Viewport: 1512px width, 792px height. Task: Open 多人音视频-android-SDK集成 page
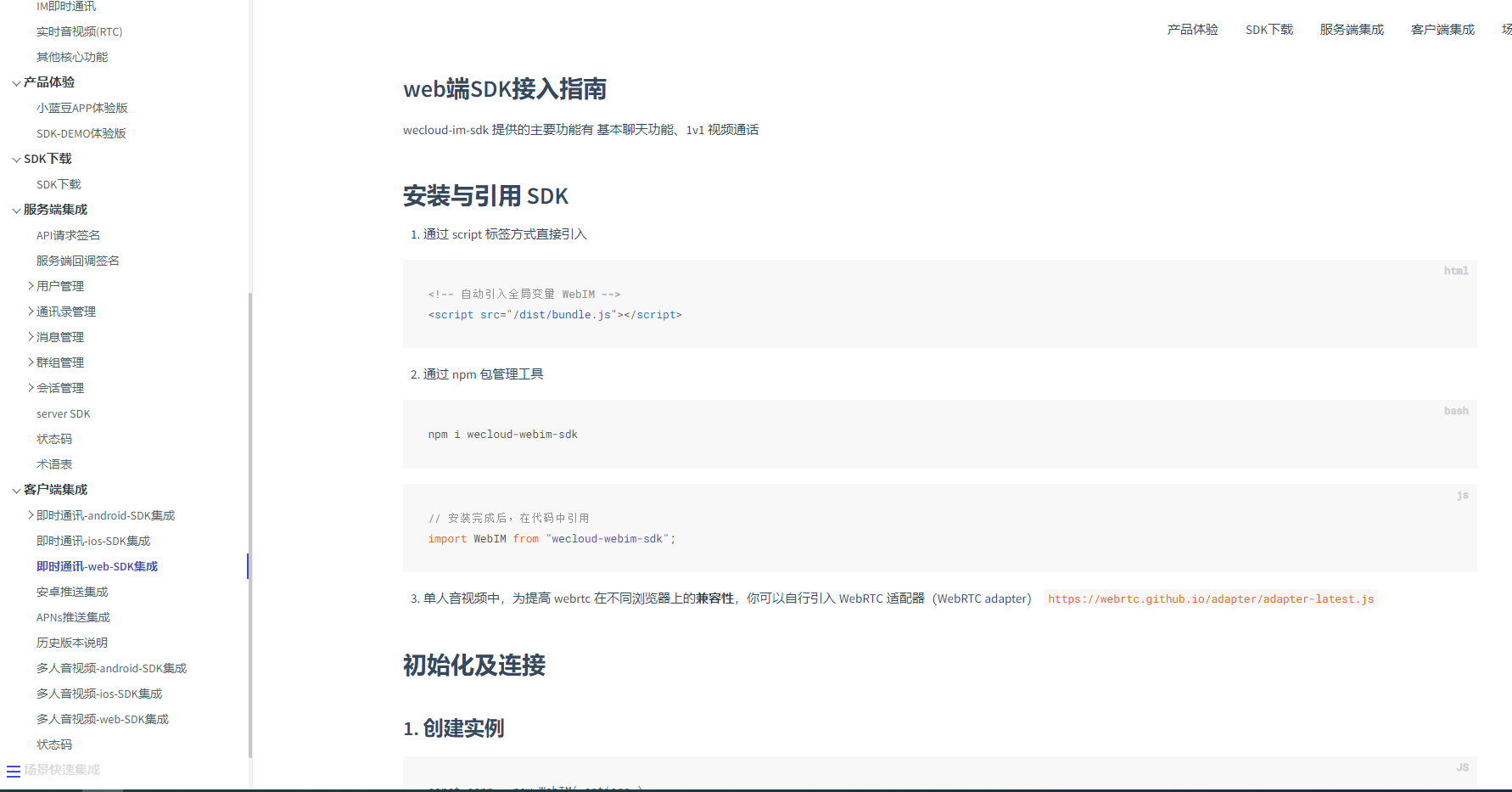pos(112,668)
